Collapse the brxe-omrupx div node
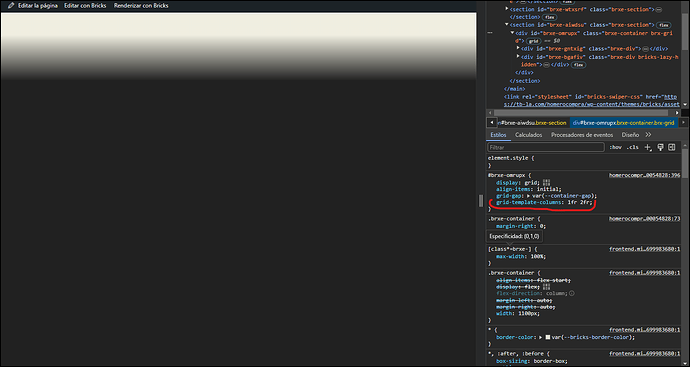Image resolution: width=690 pixels, height=367 pixels. tap(513, 33)
